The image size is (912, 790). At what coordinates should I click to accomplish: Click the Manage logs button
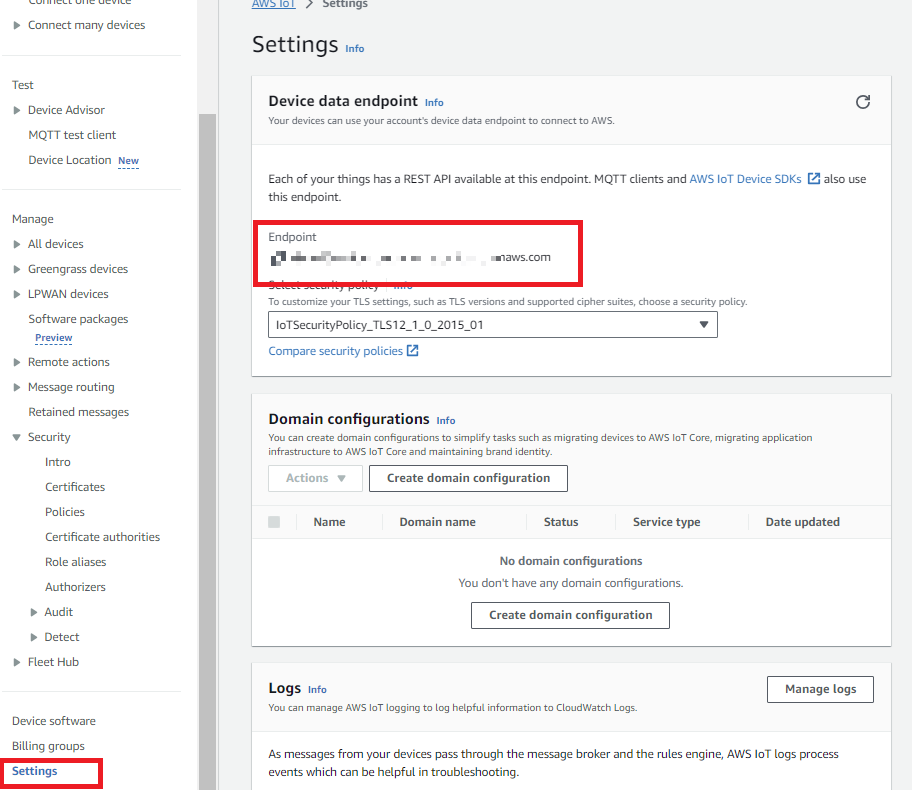[820, 689]
